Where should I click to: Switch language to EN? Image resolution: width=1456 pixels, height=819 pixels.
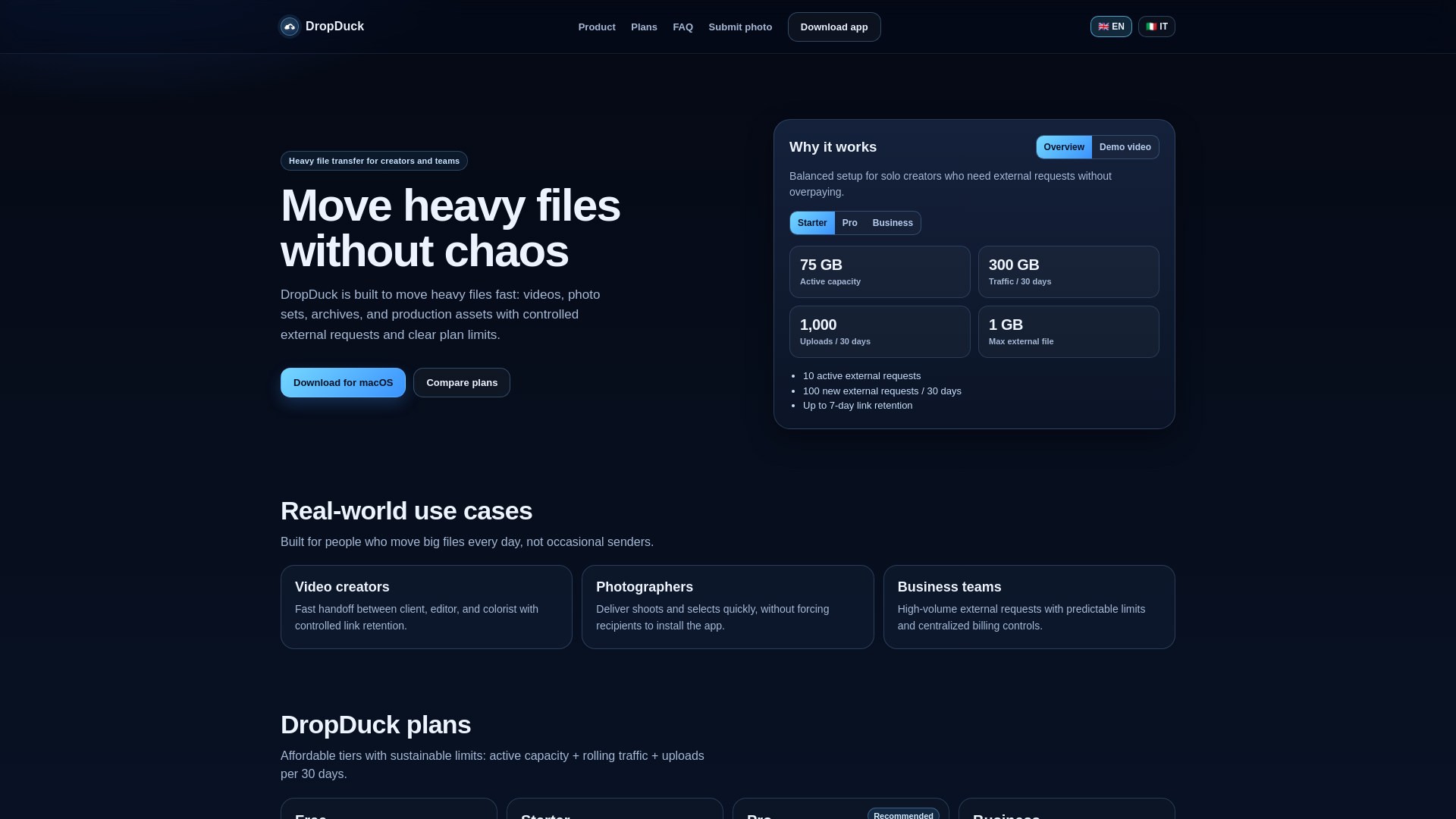(x=1111, y=27)
